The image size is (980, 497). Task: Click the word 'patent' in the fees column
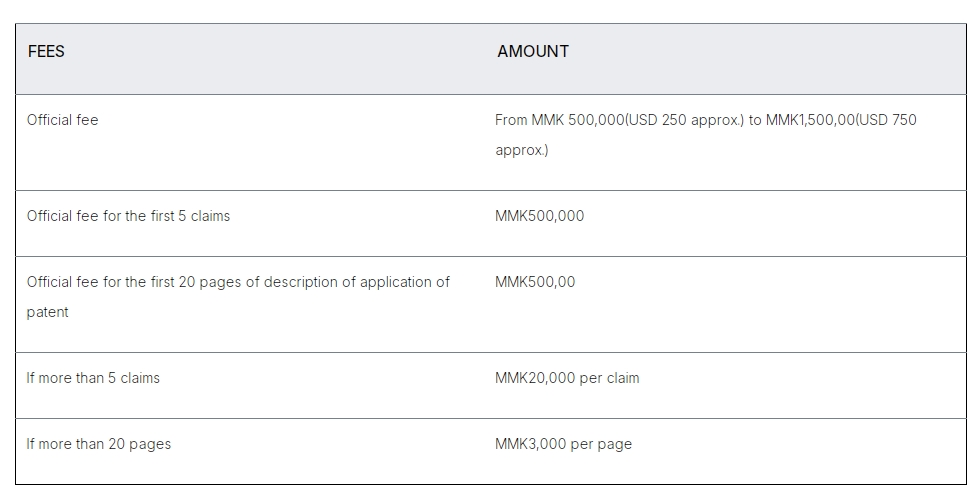click(x=47, y=312)
